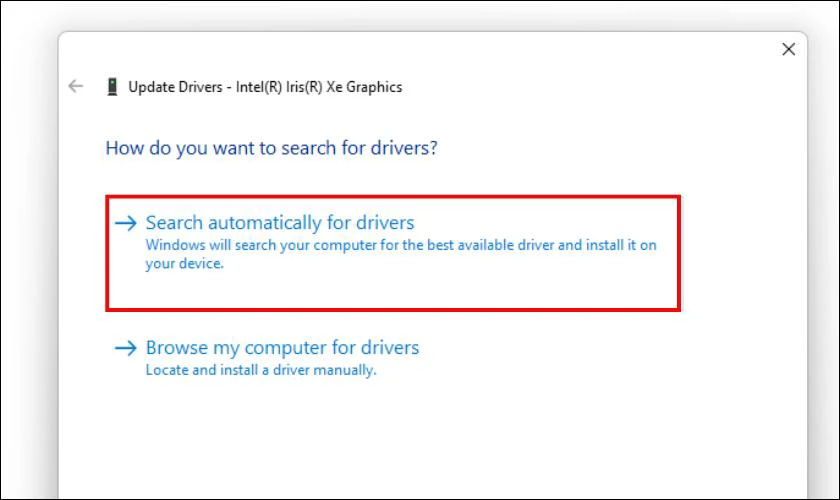
Task: Choose Search automatically for drivers
Action: coord(393,253)
